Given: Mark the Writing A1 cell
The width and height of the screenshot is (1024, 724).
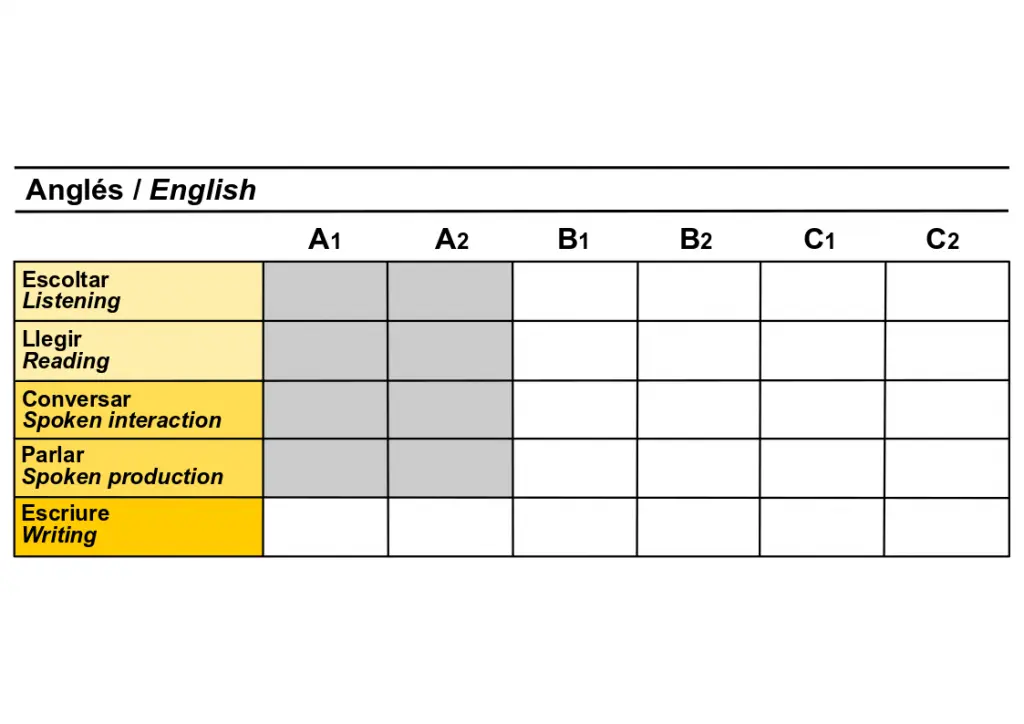Looking at the screenshot, I should coord(325,526).
